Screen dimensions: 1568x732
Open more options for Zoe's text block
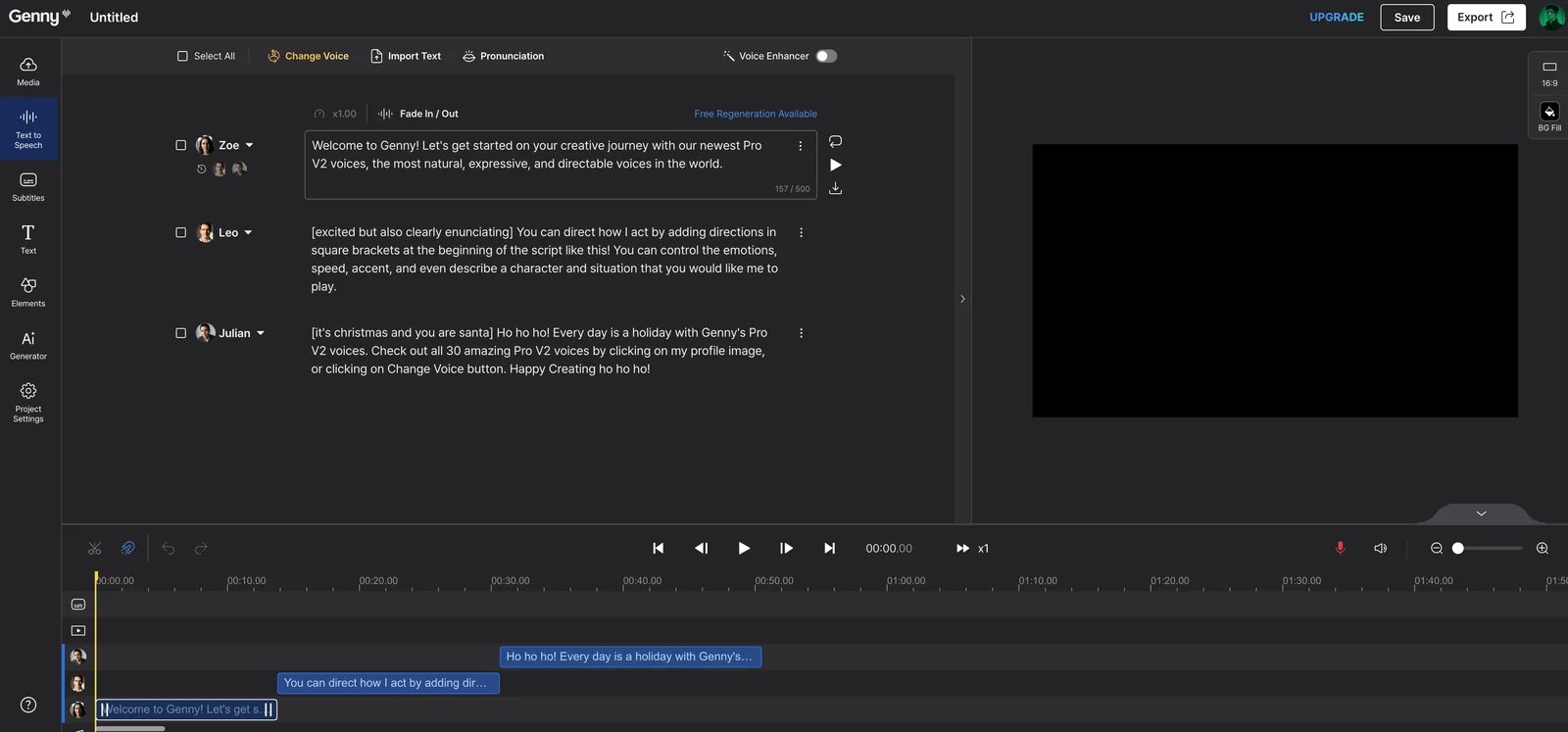point(801,145)
